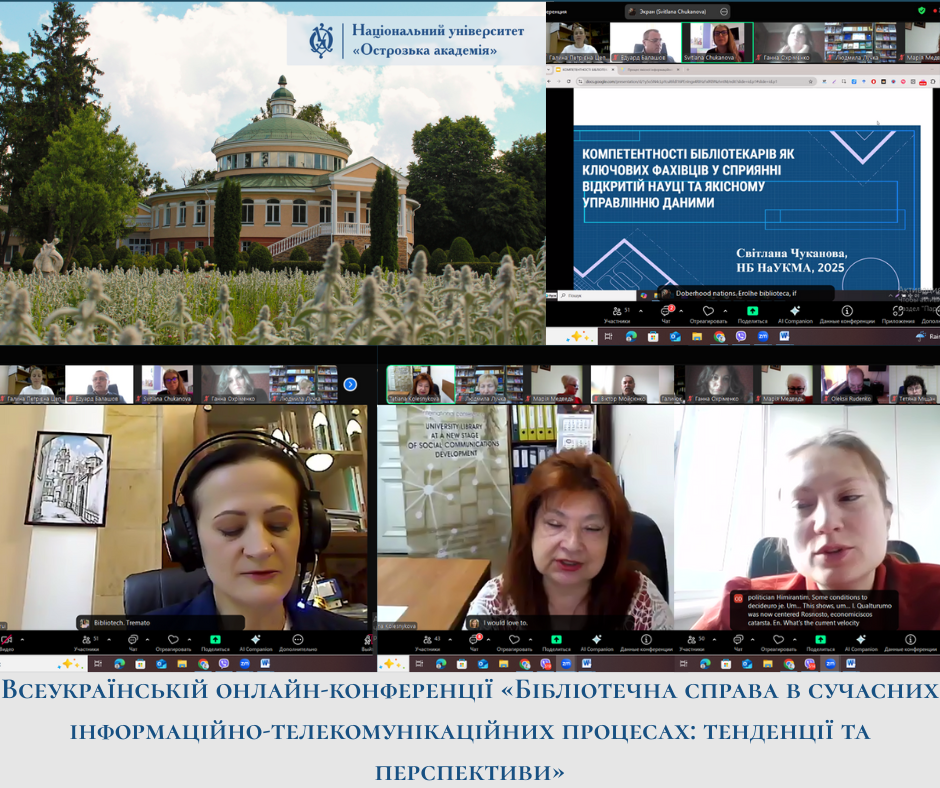Open Чат in the 50-participant Zoom window
This screenshot has width=940, height=788.
(x=739, y=642)
